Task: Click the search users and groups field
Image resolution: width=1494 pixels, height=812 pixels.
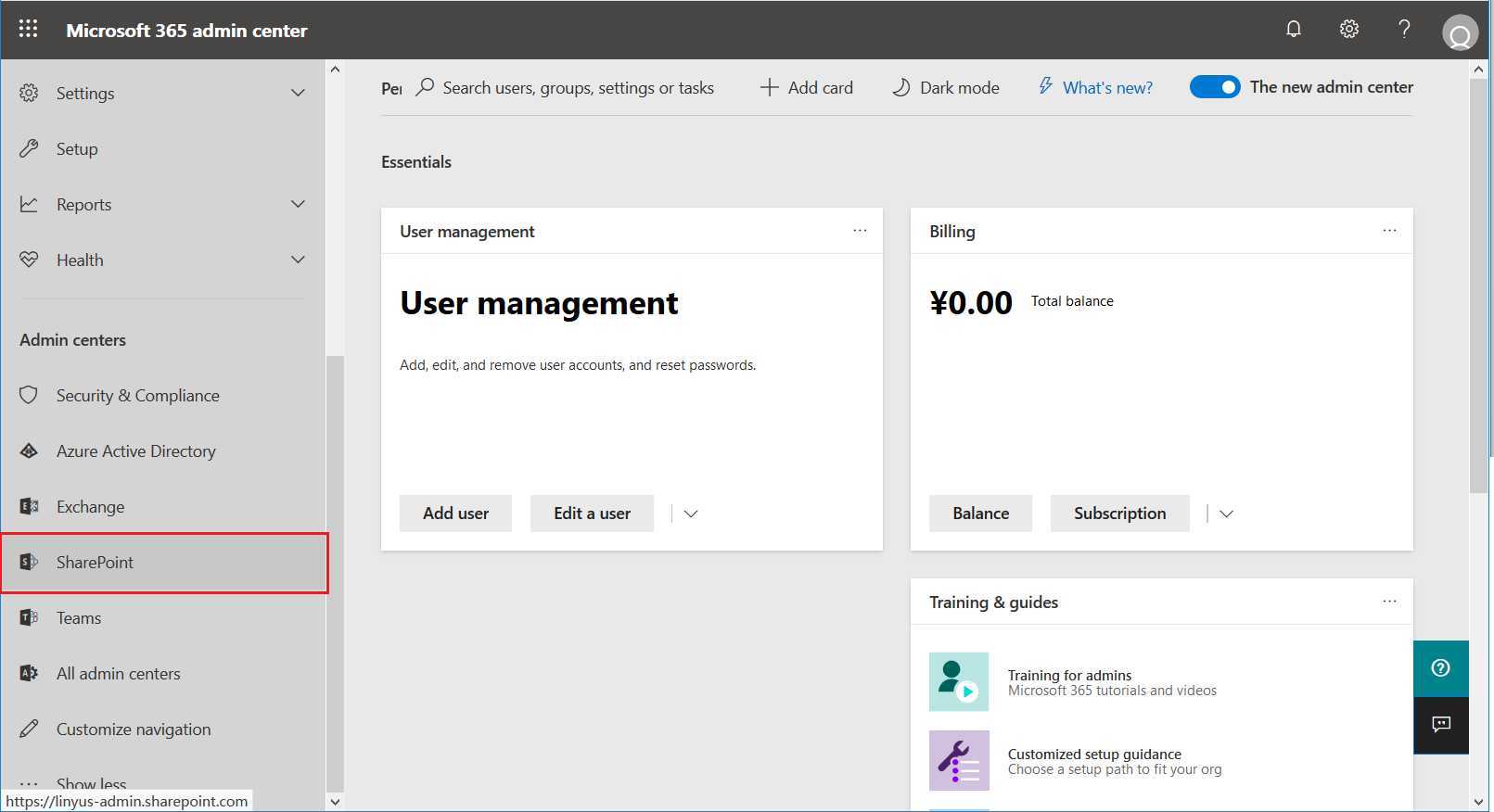Action: [578, 87]
